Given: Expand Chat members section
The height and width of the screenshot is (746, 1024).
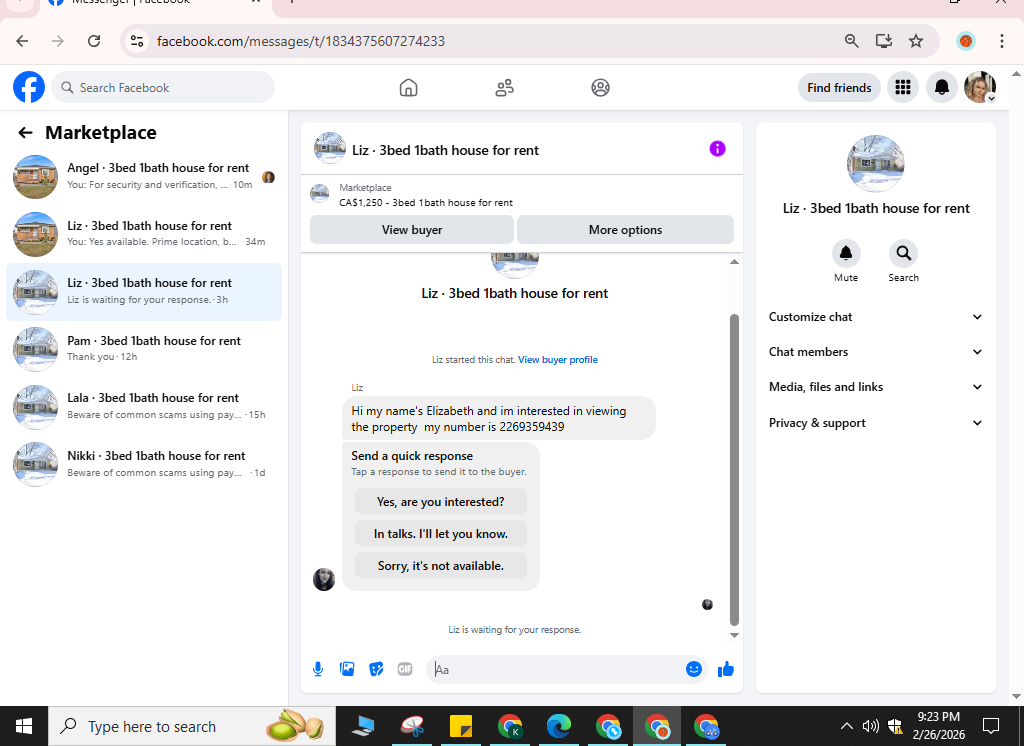Looking at the screenshot, I should coord(875,352).
